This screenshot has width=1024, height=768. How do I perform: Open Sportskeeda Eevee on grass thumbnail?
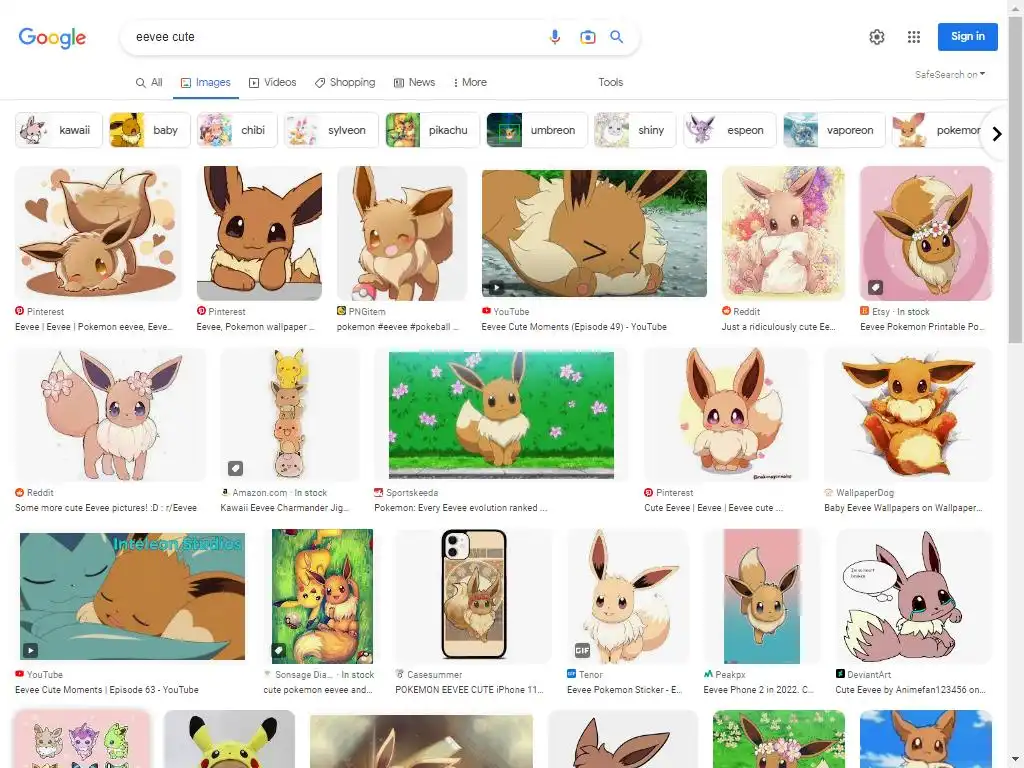pos(501,415)
